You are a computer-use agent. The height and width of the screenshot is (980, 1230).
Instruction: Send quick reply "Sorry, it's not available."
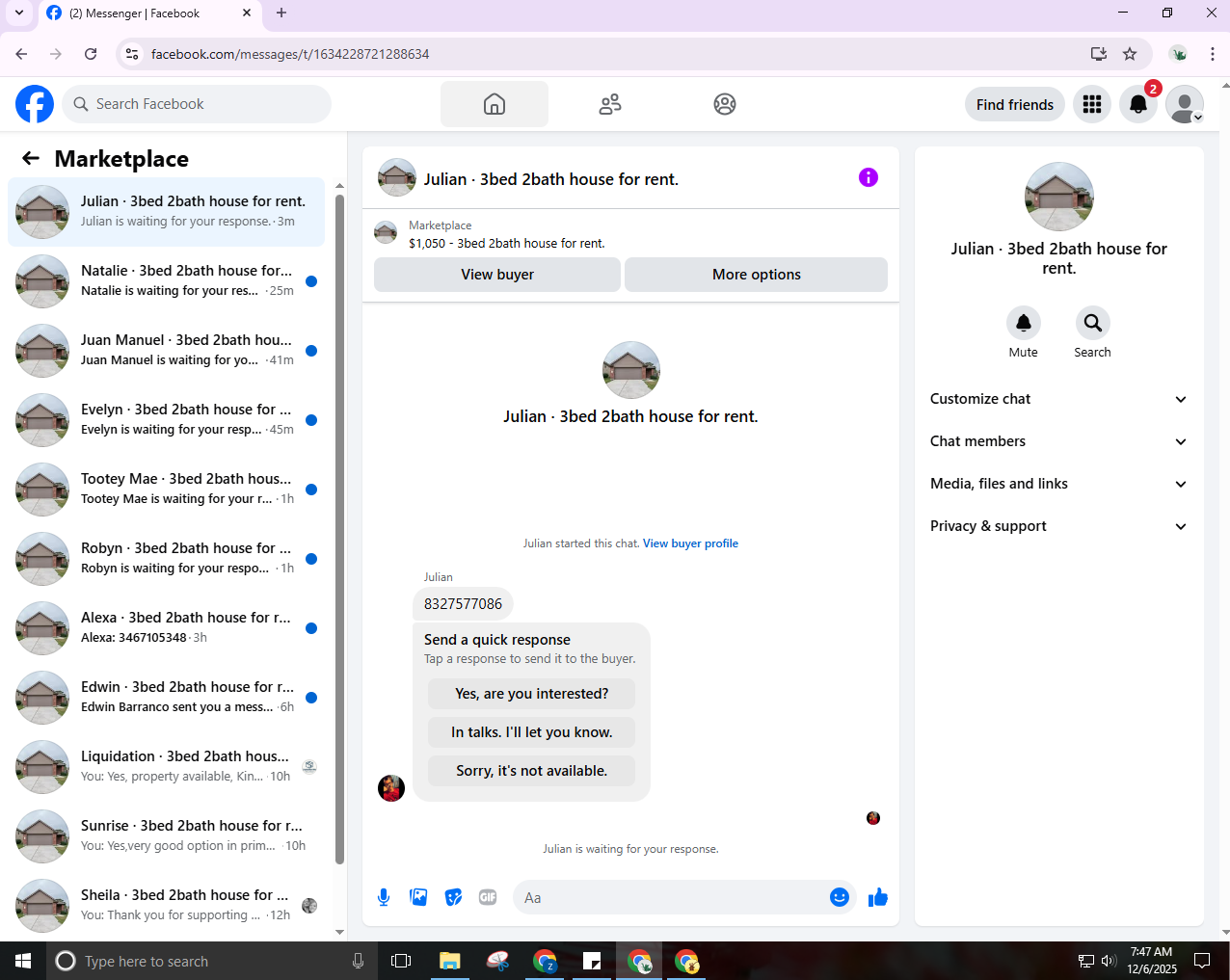point(531,771)
